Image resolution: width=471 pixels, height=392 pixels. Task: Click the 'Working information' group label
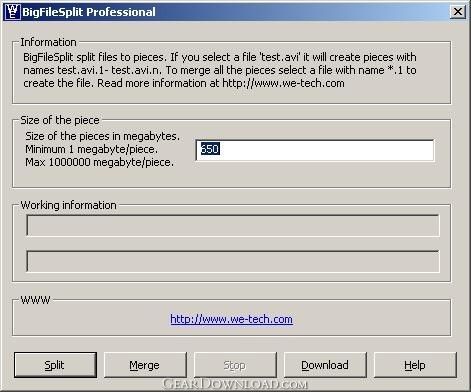point(68,205)
